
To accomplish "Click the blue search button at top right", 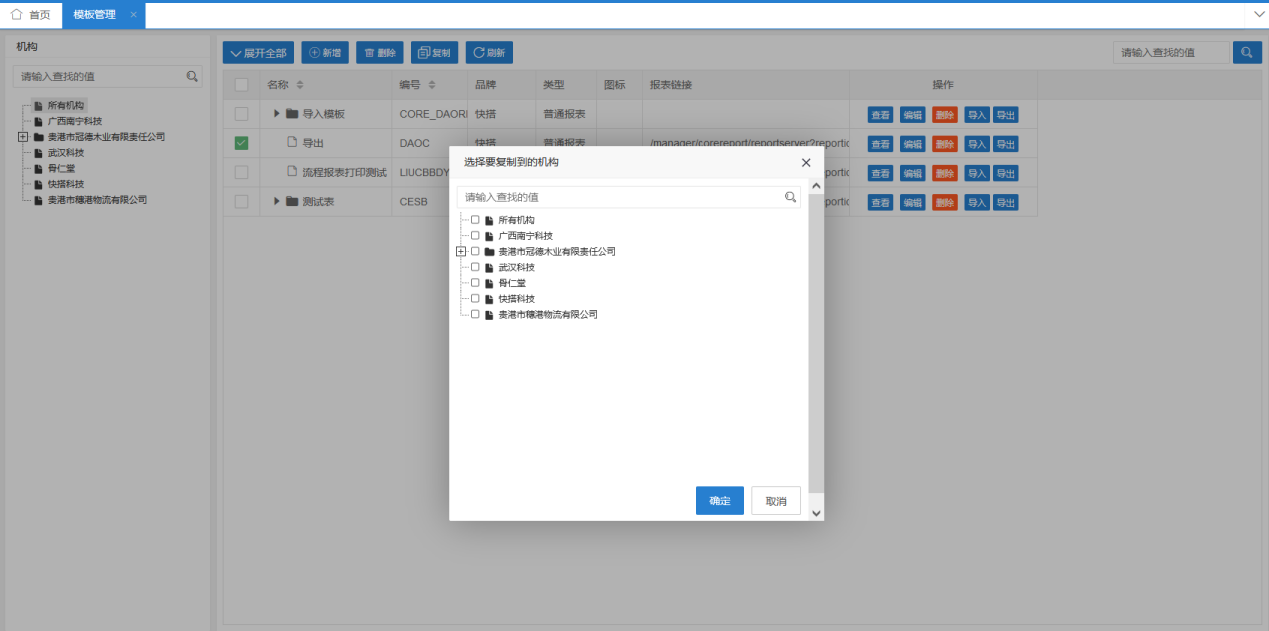I will (1247, 53).
